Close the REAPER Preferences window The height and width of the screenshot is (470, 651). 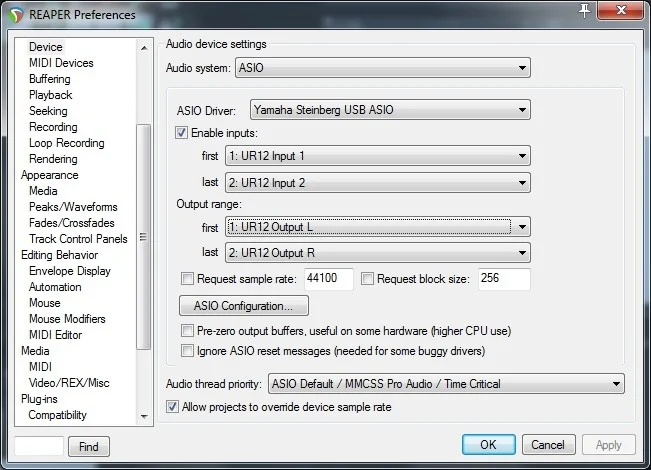621,10
